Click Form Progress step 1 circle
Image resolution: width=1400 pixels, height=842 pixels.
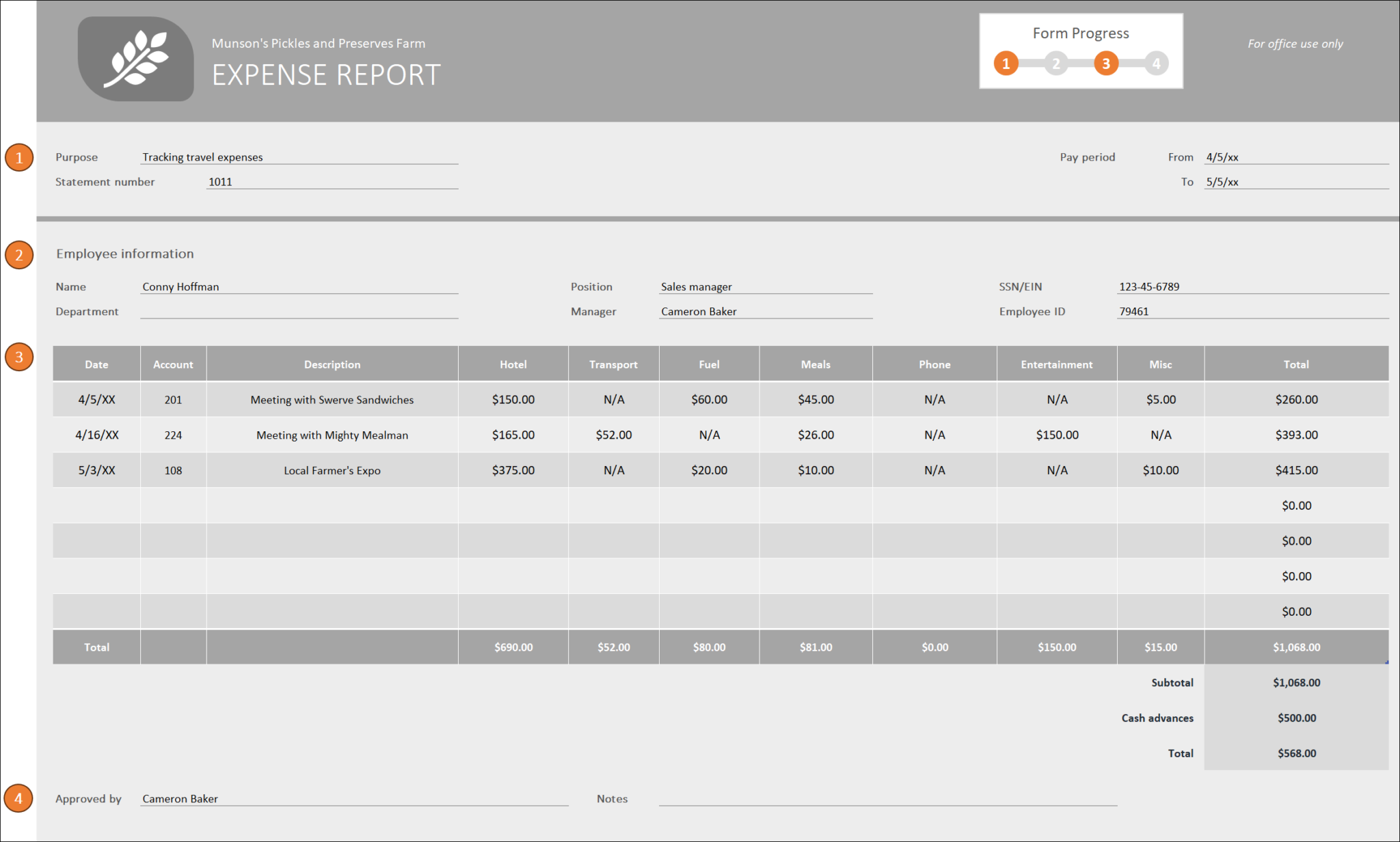point(1006,64)
